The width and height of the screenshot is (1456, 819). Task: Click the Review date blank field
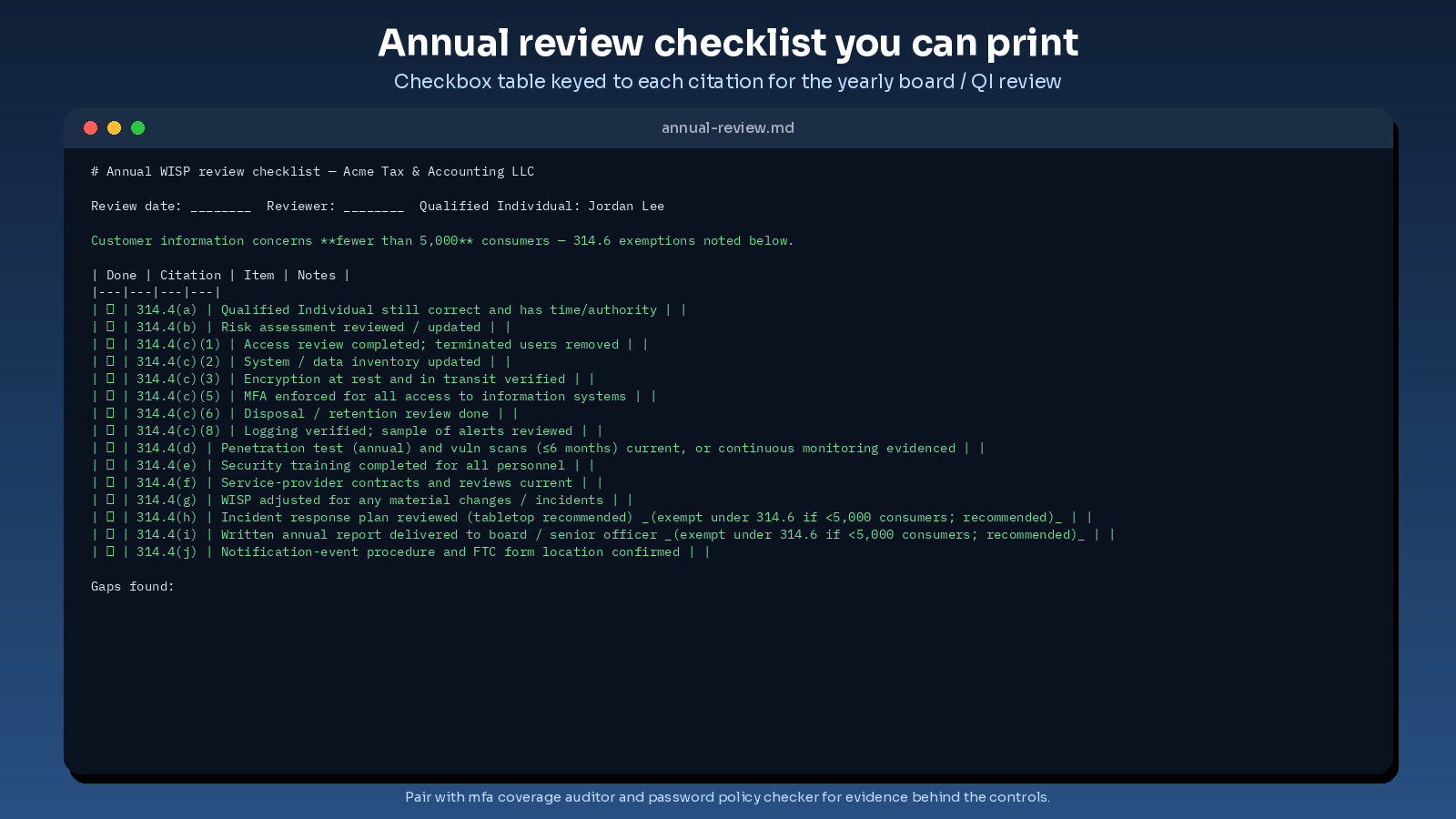(221, 207)
